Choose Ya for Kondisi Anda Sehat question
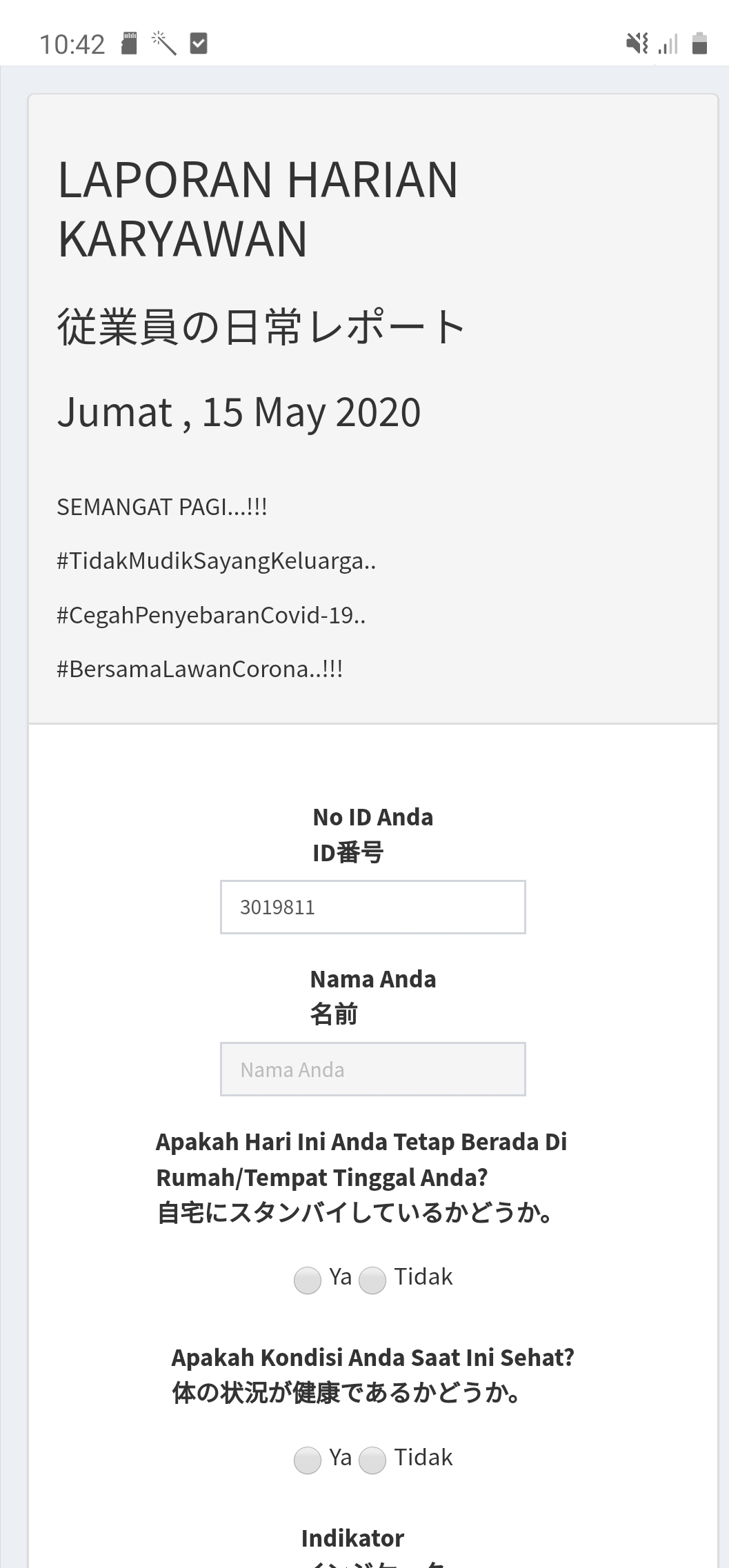The height and width of the screenshot is (1568, 729). click(308, 1460)
